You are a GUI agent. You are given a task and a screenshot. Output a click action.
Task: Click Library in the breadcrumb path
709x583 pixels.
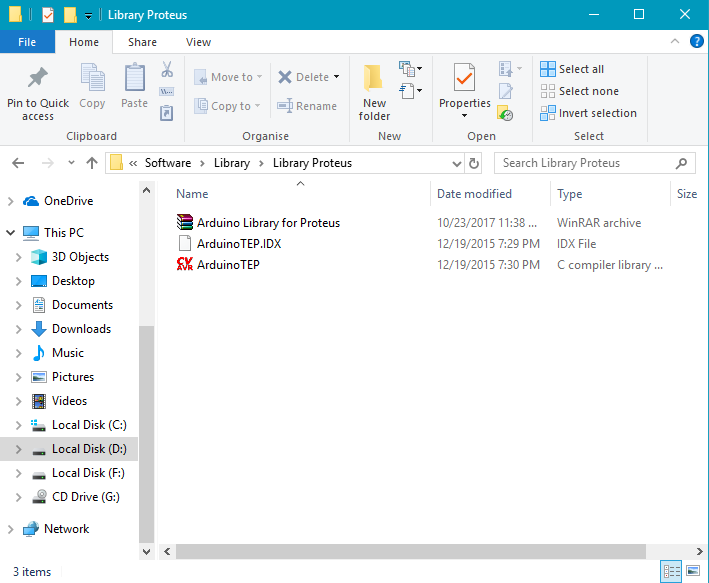pyautogui.click(x=232, y=163)
